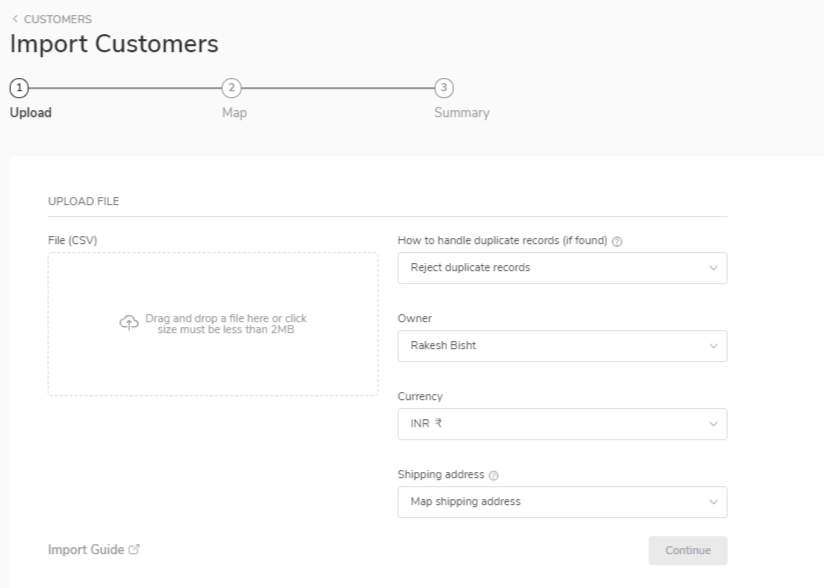The width and height of the screenshot is (824, 588).
Task: Go back via the CUSTOMERS breadcrumb
Action: point(57,19)
